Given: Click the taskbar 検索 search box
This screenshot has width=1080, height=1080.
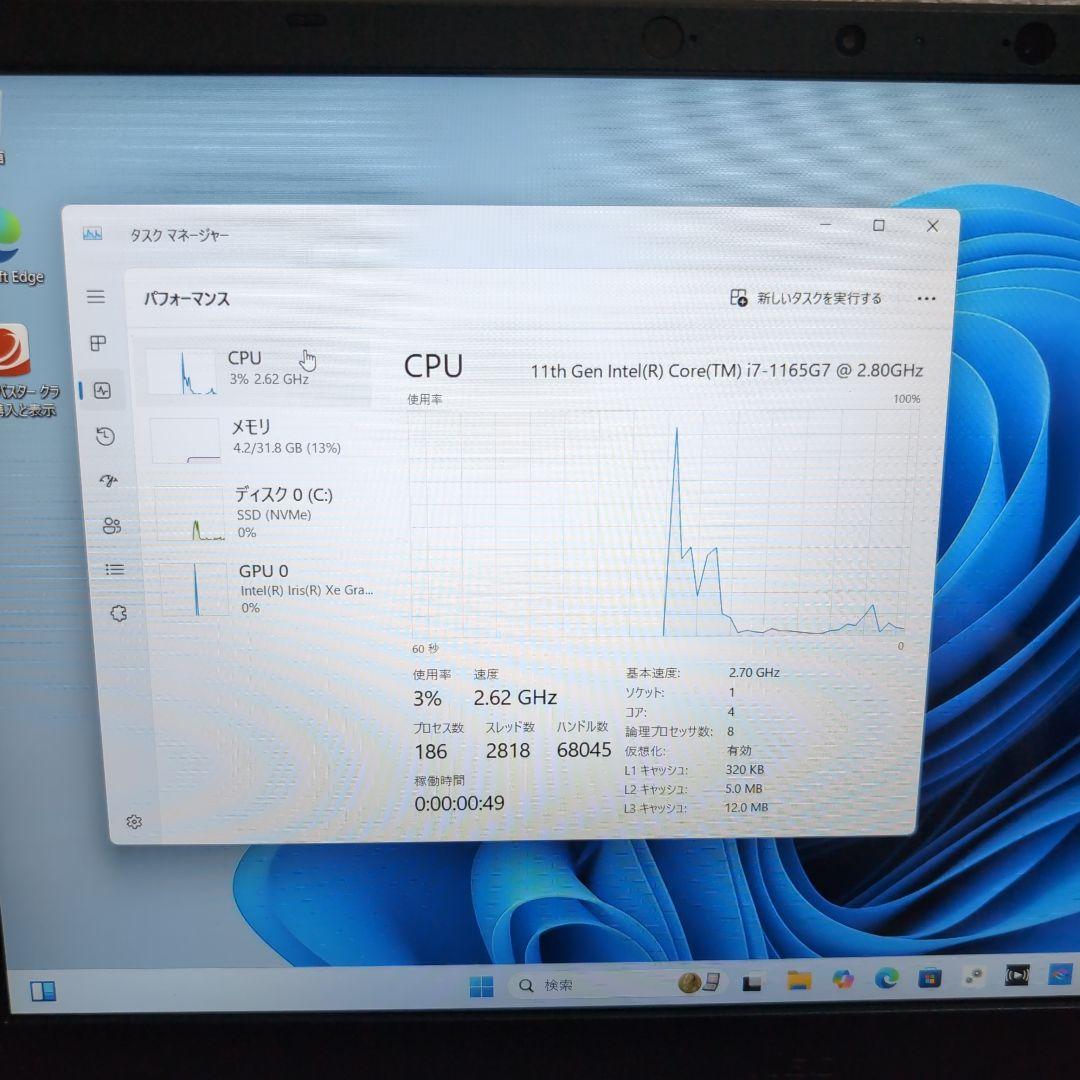Looking at the screenshot, I should tap(616, 985).
